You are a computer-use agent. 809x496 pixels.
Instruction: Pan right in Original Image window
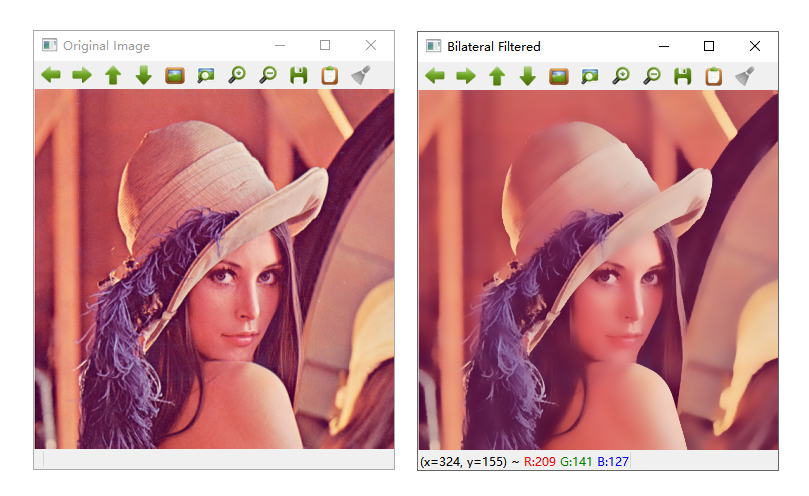[x=82, y=75]
